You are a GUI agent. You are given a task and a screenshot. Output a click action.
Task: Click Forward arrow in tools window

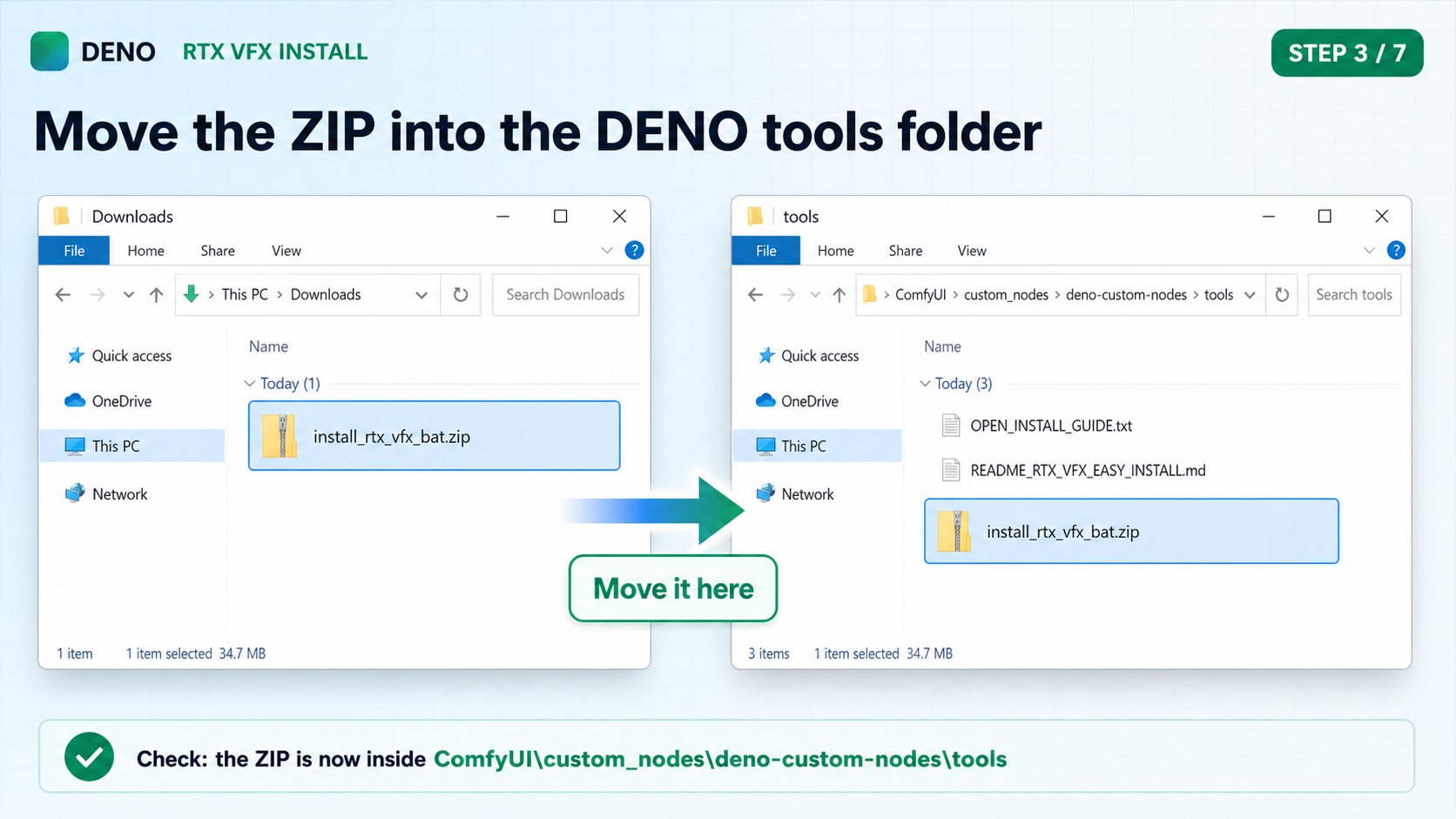[x=788, y=295]
